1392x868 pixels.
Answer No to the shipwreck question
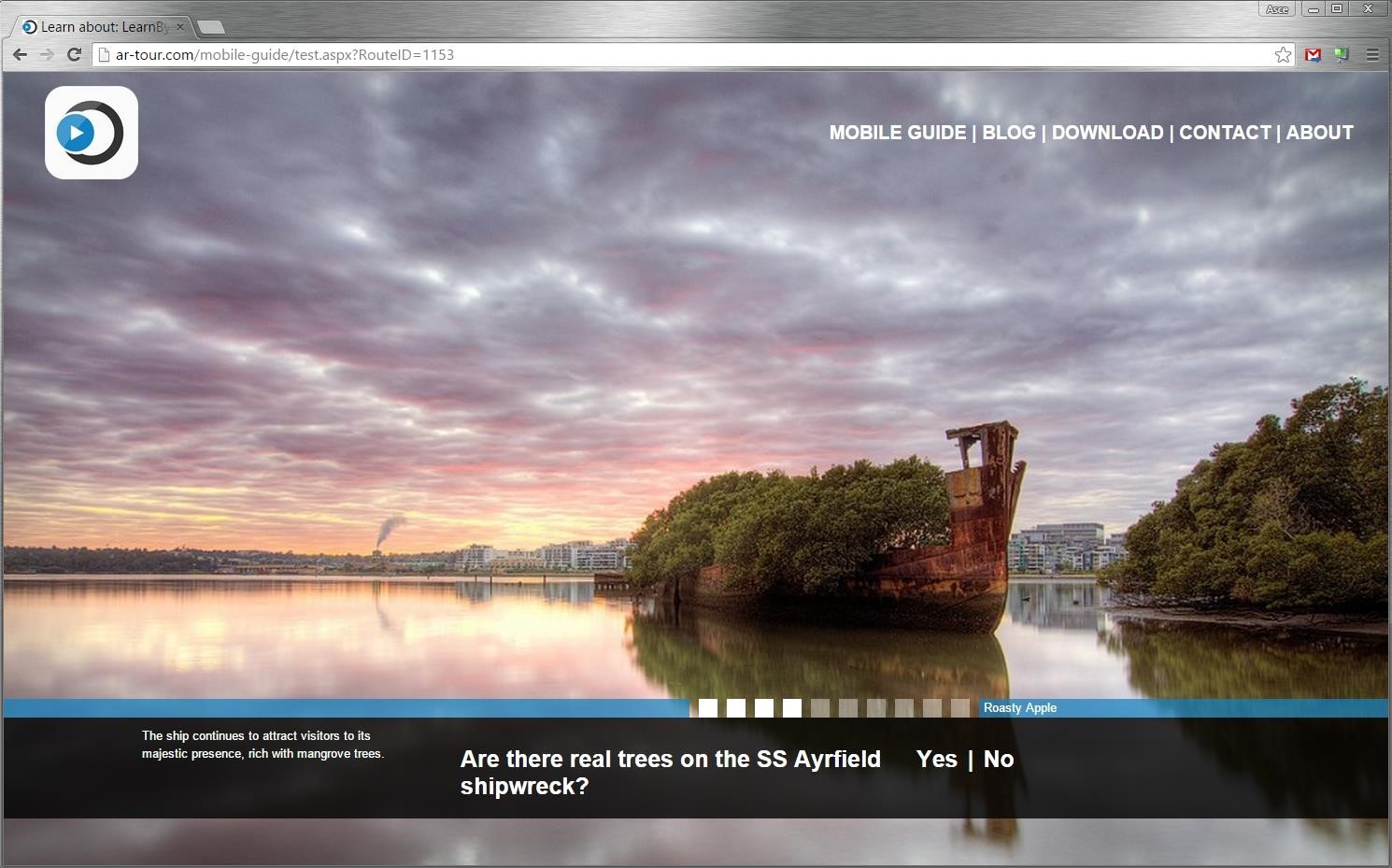998,759
